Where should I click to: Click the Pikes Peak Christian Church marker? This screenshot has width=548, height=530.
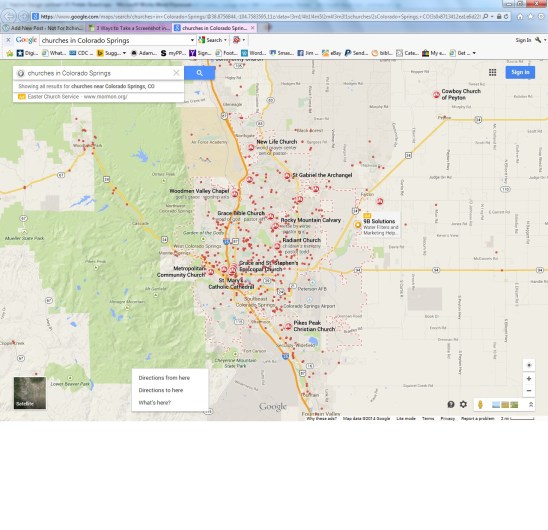click(x=288, y=327)
